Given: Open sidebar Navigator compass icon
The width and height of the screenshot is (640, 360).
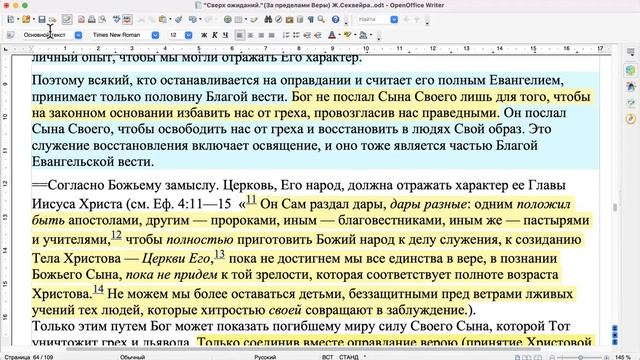Looking at the screenshot, I should [x=631, y=119].
